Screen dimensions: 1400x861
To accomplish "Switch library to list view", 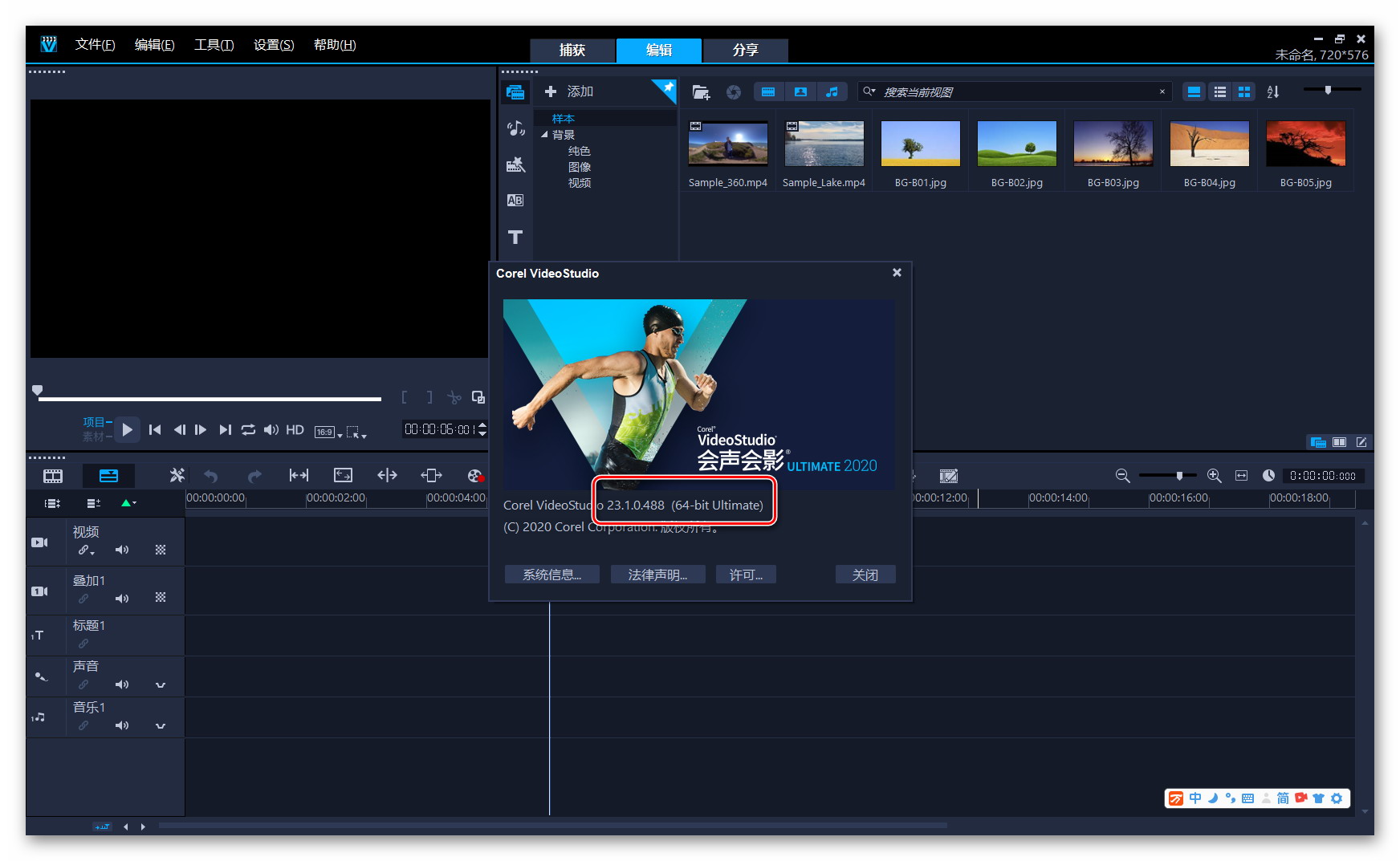I will [1219, 92].
